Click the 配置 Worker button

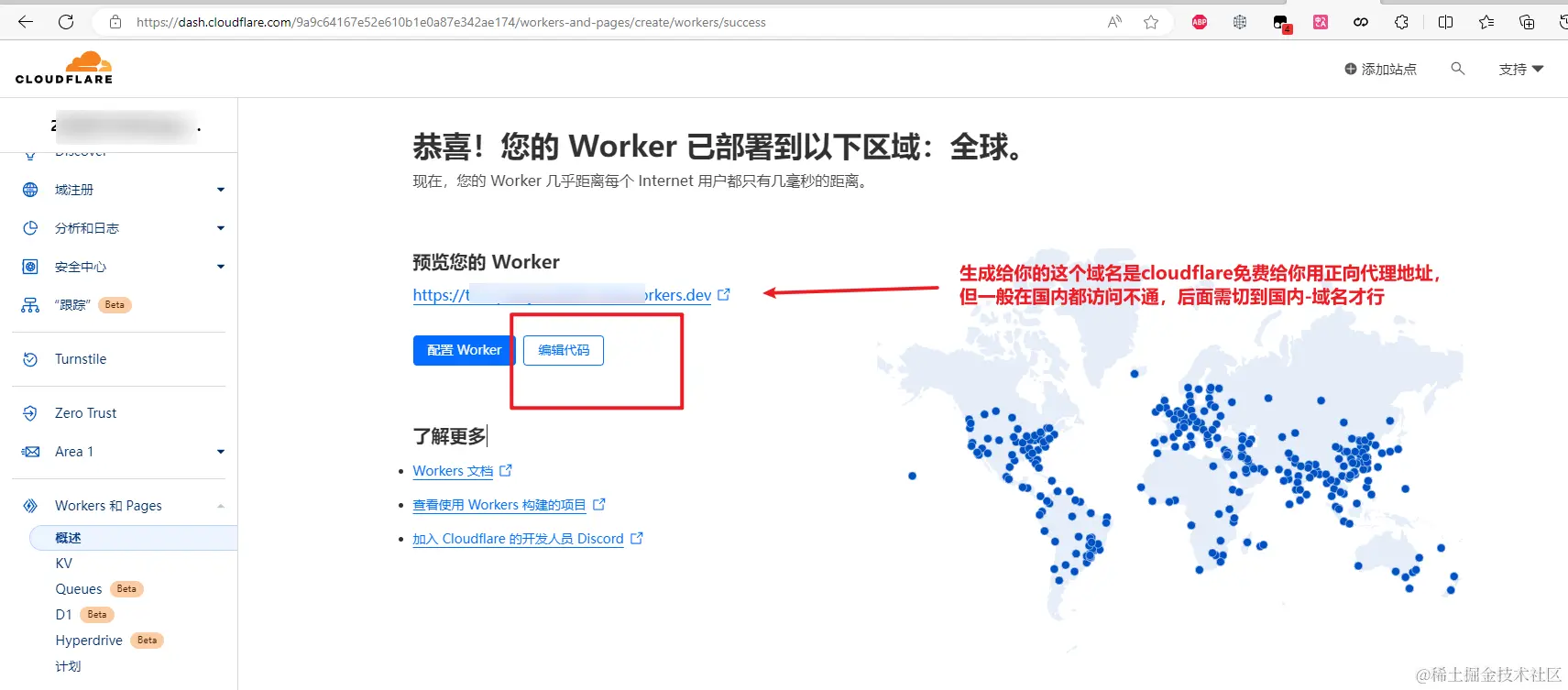click(x=464, y=350)
